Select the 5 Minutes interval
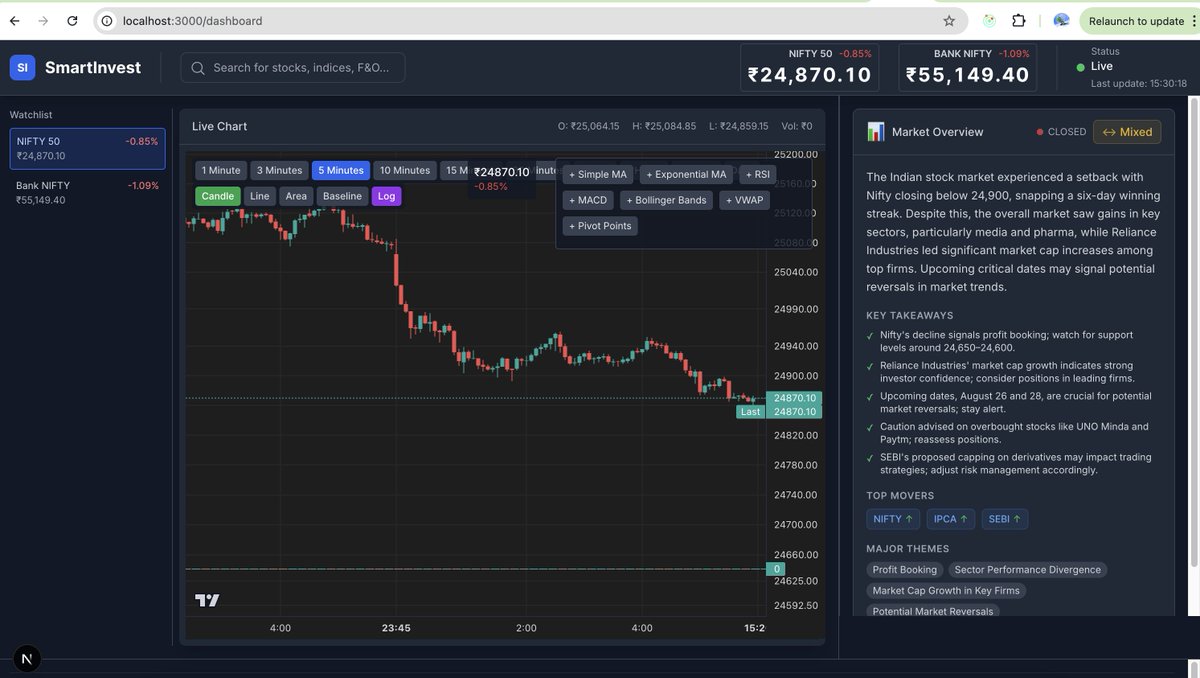1200x678 pixels. [x=341, y=170]
